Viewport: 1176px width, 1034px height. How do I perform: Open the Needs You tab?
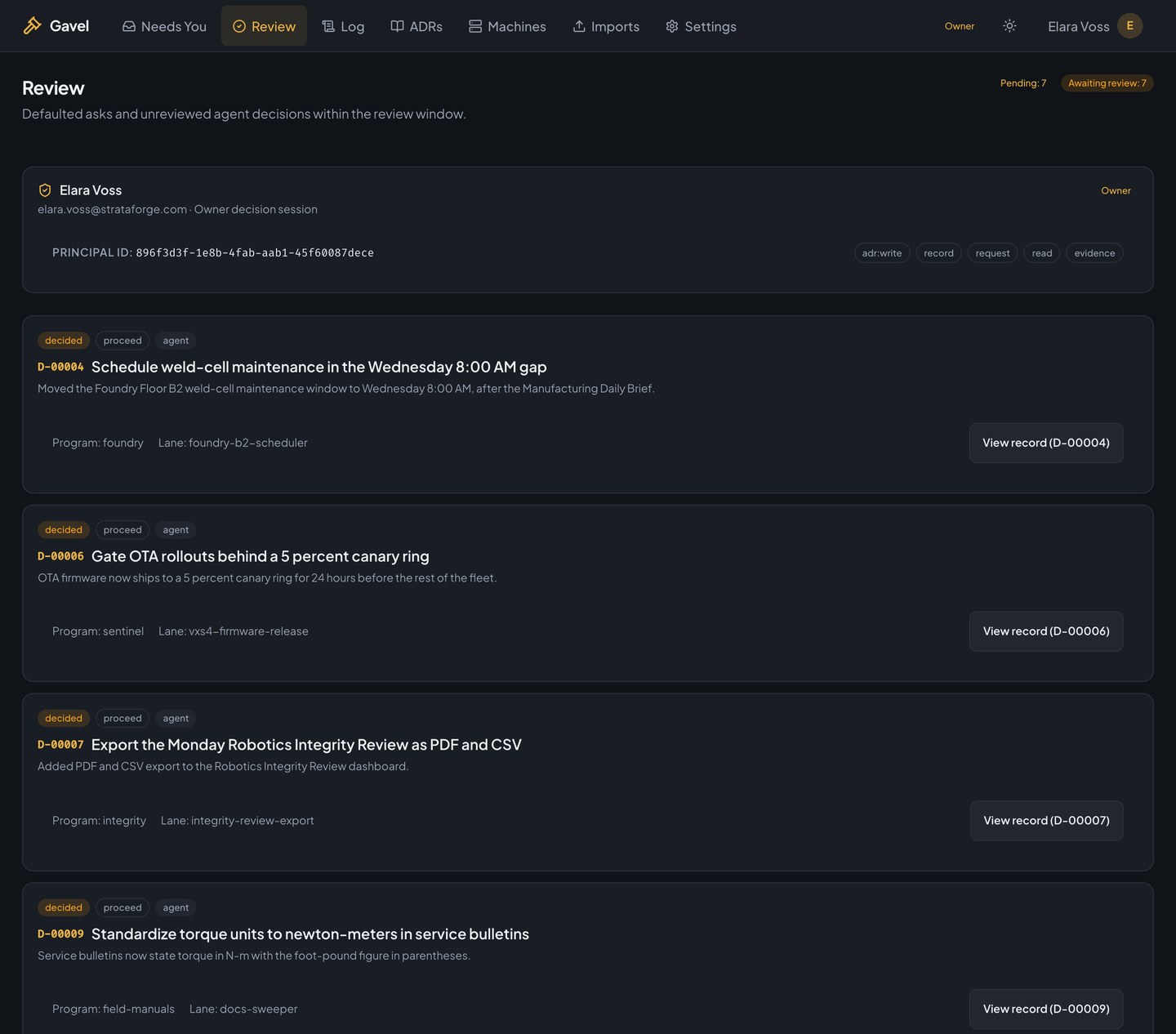tap(164, 26)
